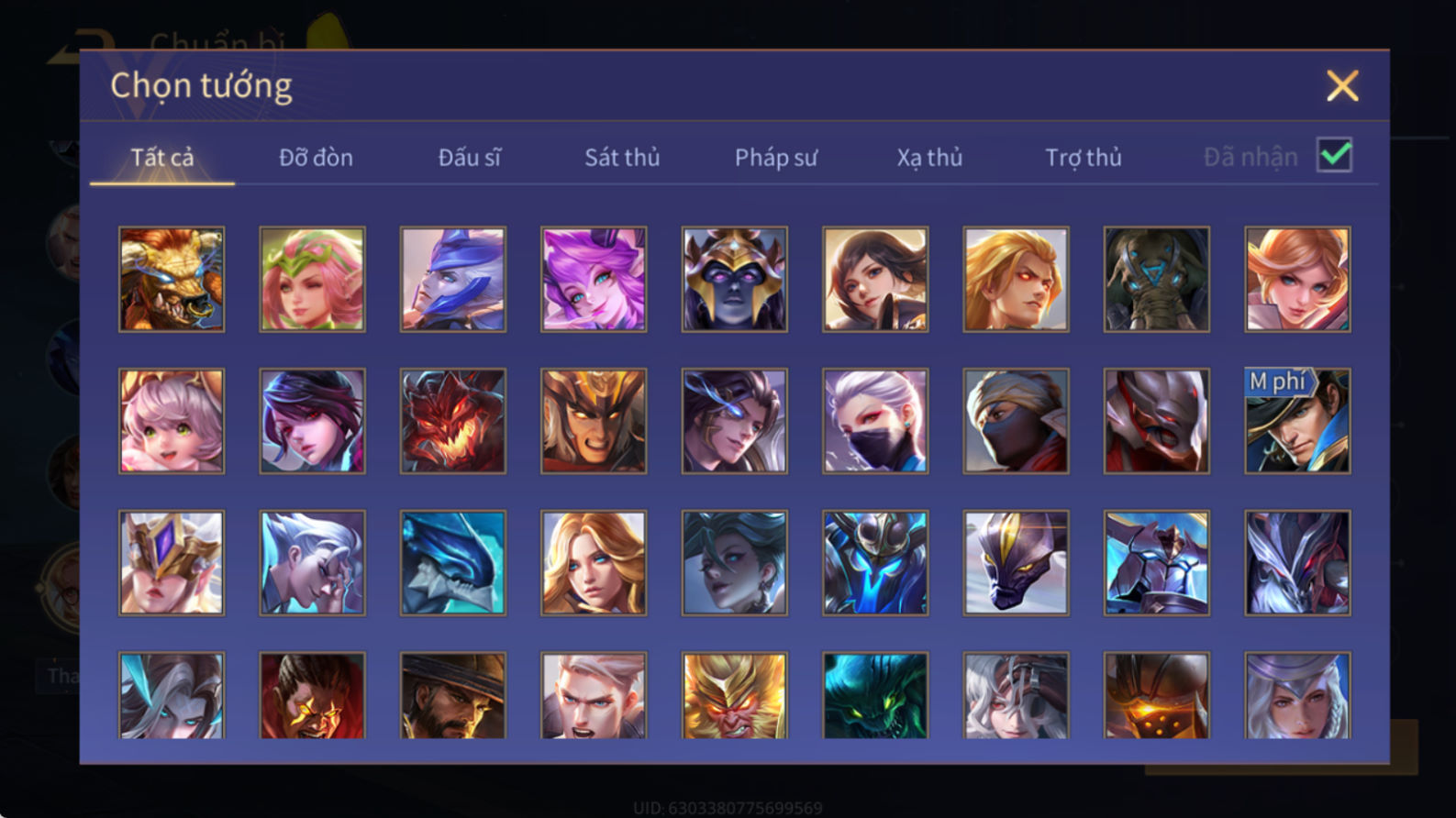This screenshot has height=818, width=1456.
Task: Open the 'Trợ thủ' tab
Action: [1084, 157]
